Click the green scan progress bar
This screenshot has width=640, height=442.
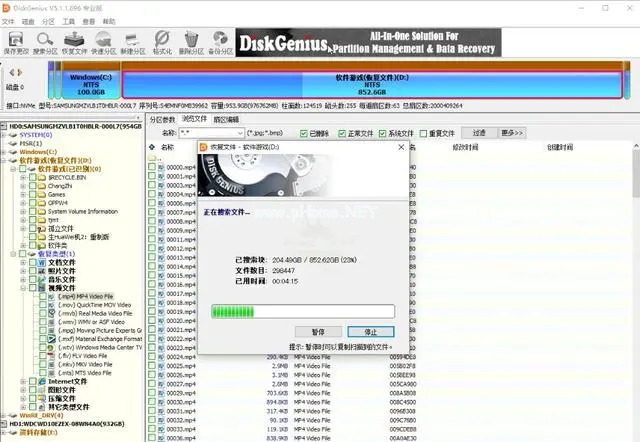tap(302, 311)
